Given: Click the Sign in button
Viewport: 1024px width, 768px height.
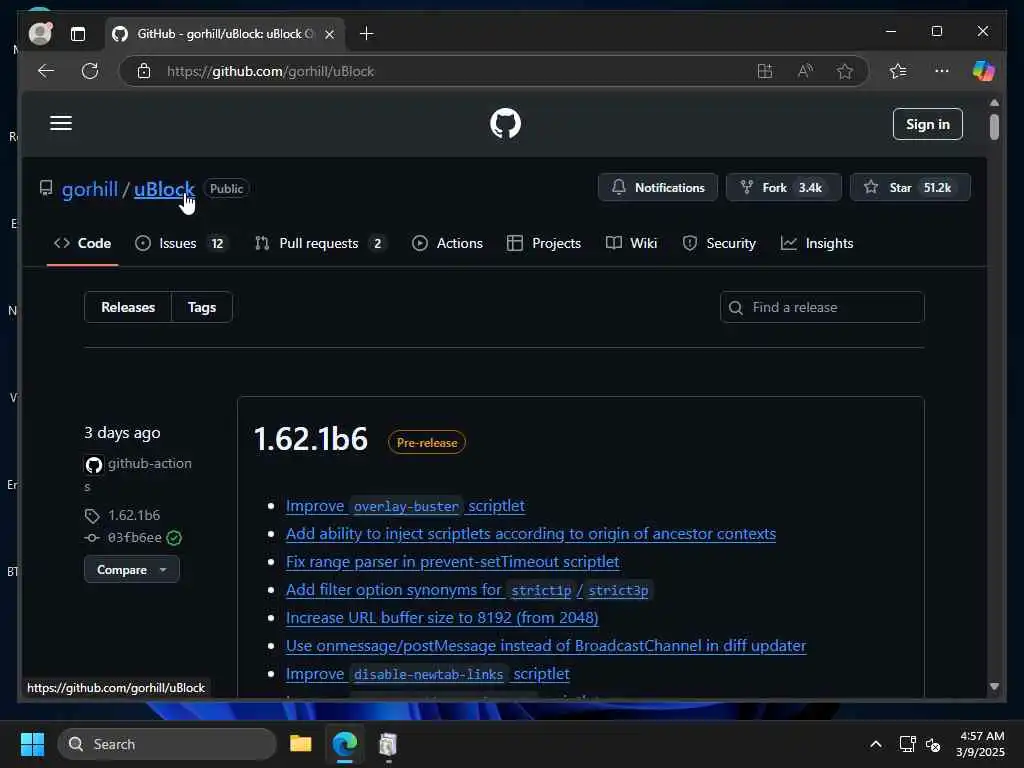Looking at the screenshot, I should click(x=927, y=124).
